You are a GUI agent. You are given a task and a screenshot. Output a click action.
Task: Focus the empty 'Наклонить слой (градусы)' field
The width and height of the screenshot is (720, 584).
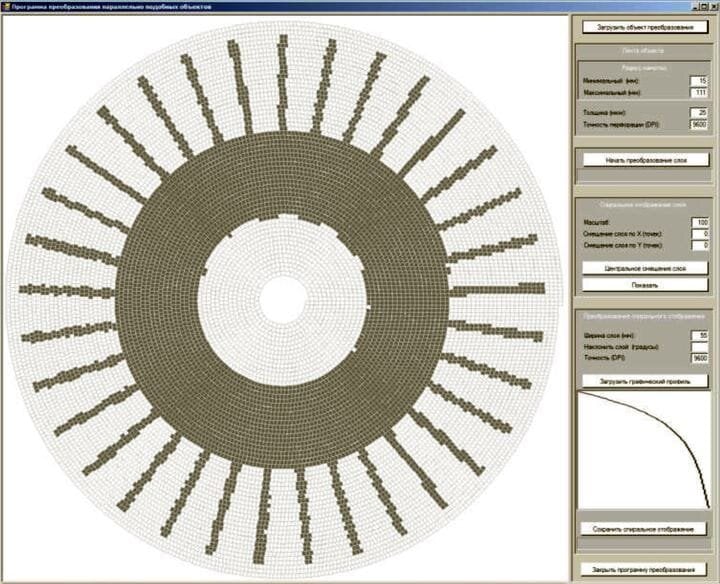(x=698, y=346)
